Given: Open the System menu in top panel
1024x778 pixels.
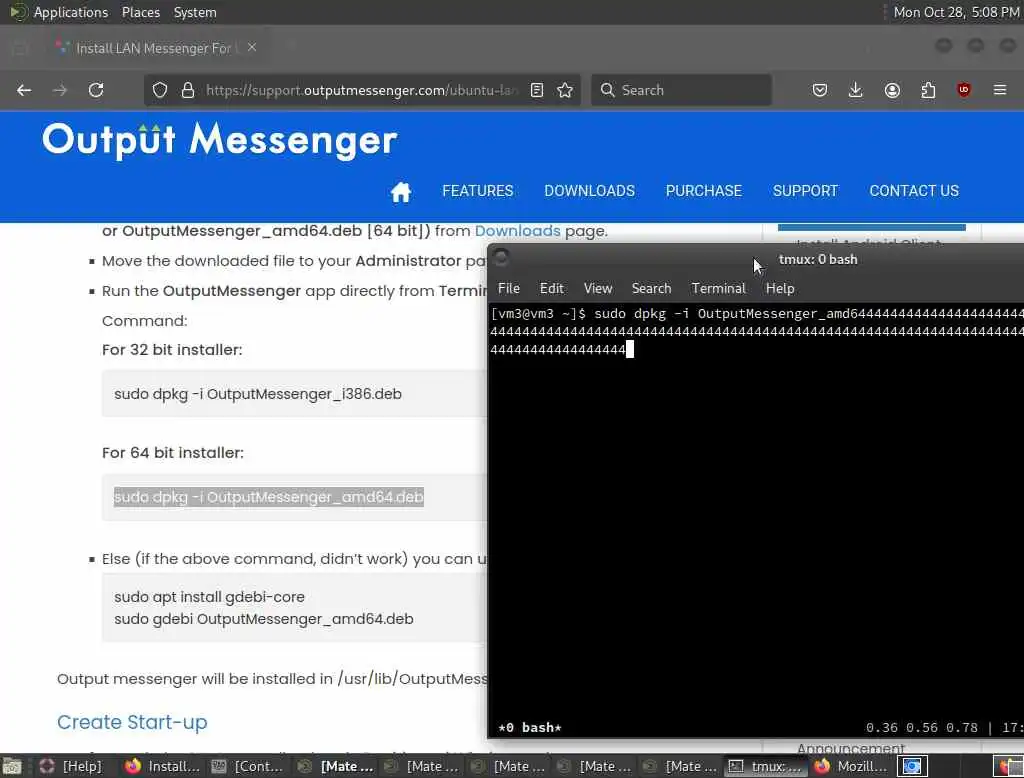Looking at the screenshot, I should pyautogui.click(x=195, y=12).
